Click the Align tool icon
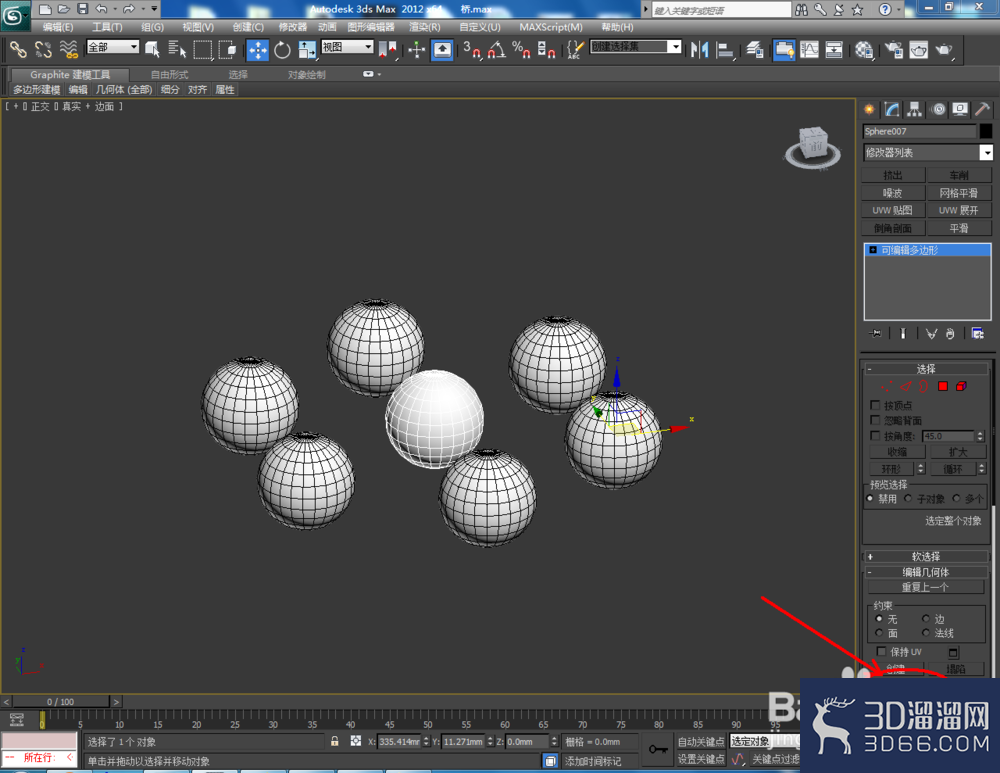The height and width of the screenshot is (773, 1000). click(x=724, y=50)
